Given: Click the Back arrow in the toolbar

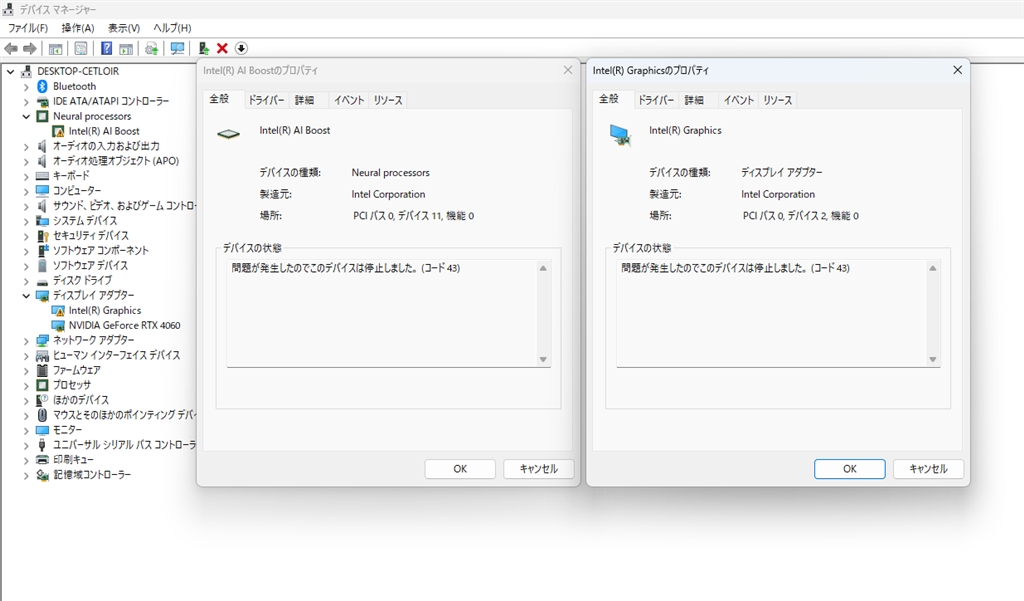Looking at the screenshot, I should tap(10, 48).
